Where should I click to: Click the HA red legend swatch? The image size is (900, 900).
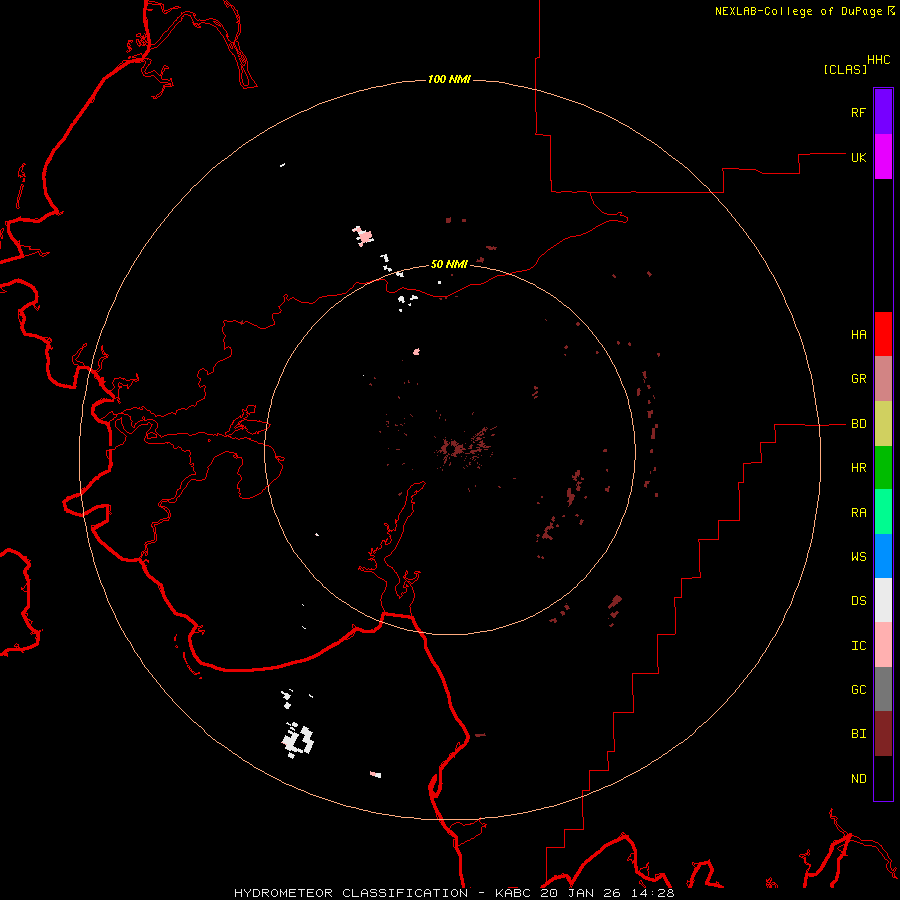click(883, 334)
